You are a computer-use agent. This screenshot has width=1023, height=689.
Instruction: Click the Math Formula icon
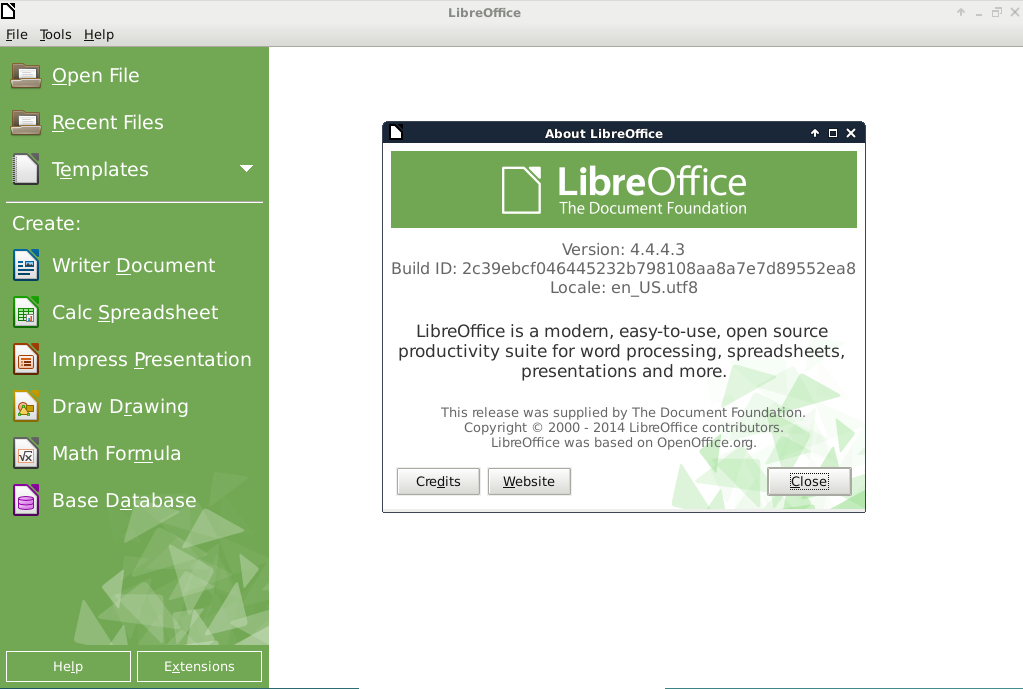pyautogui.click(x=26, y=453)
